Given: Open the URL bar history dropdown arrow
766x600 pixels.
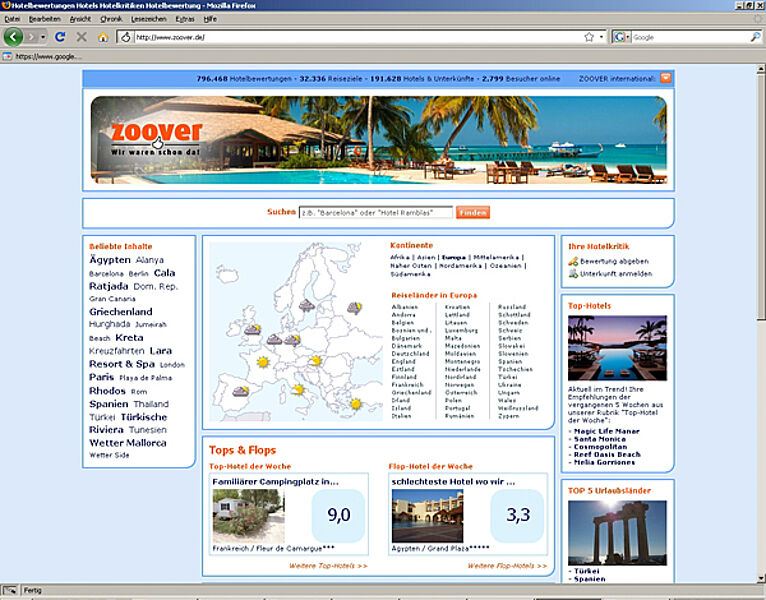Looking at the screenshot, I should tap(602, 37).
